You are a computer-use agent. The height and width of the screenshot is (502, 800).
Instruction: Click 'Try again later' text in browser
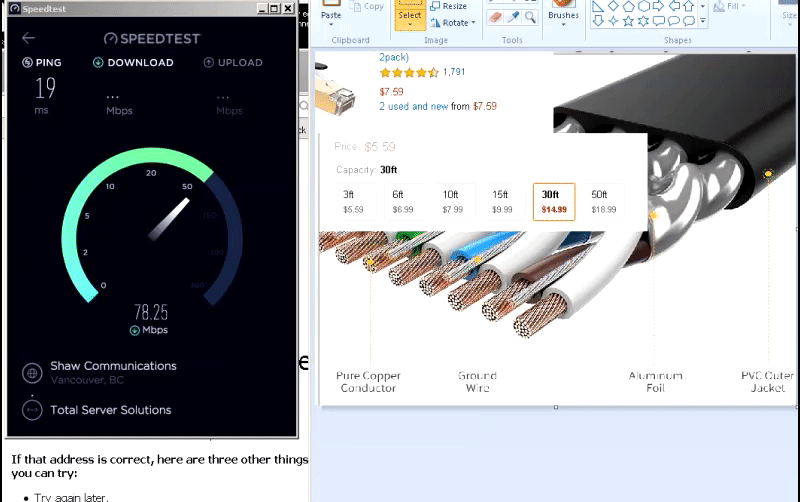click(70, 497)
